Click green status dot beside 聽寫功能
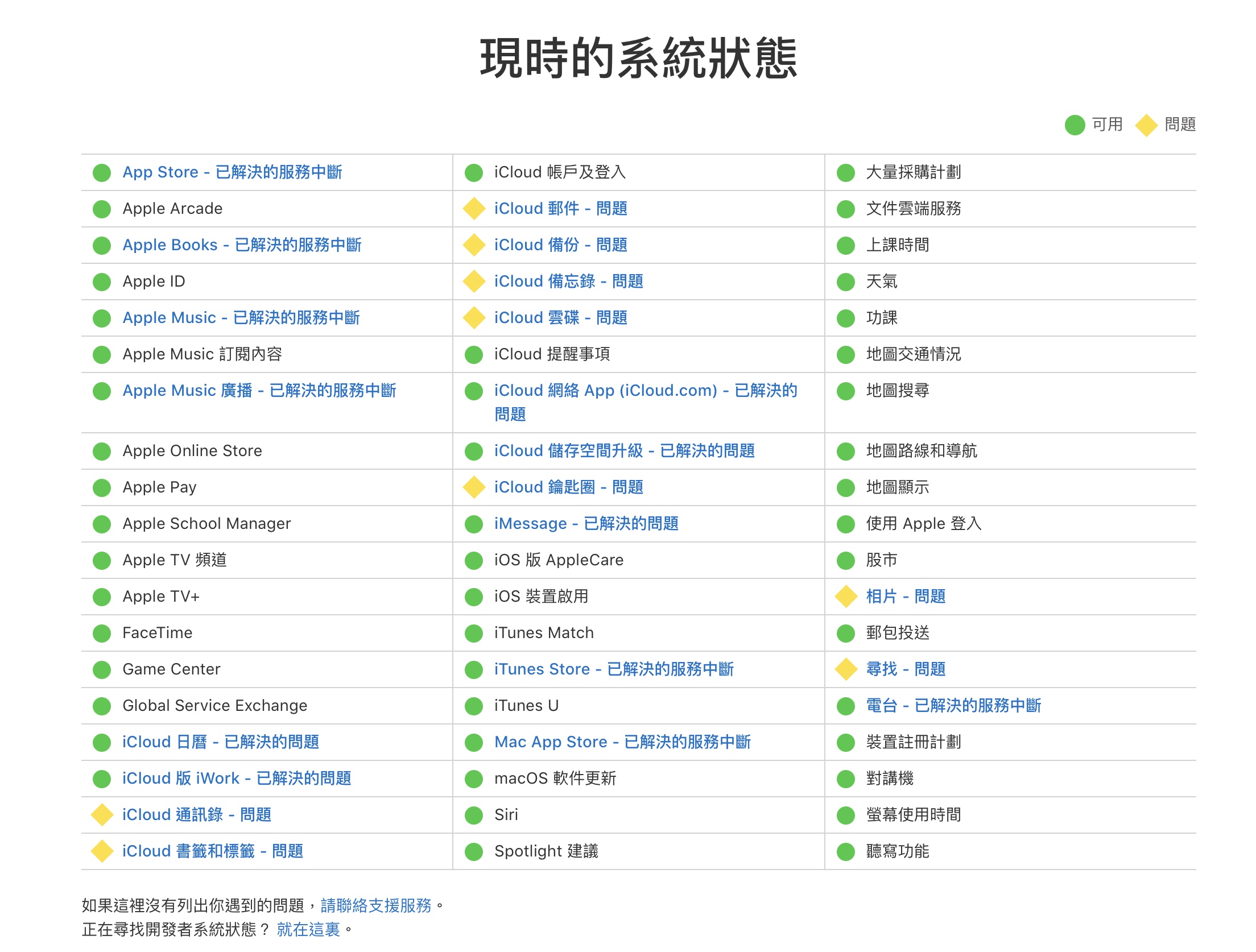Screen dimensions: 1256x952 [x=846, y=852]
